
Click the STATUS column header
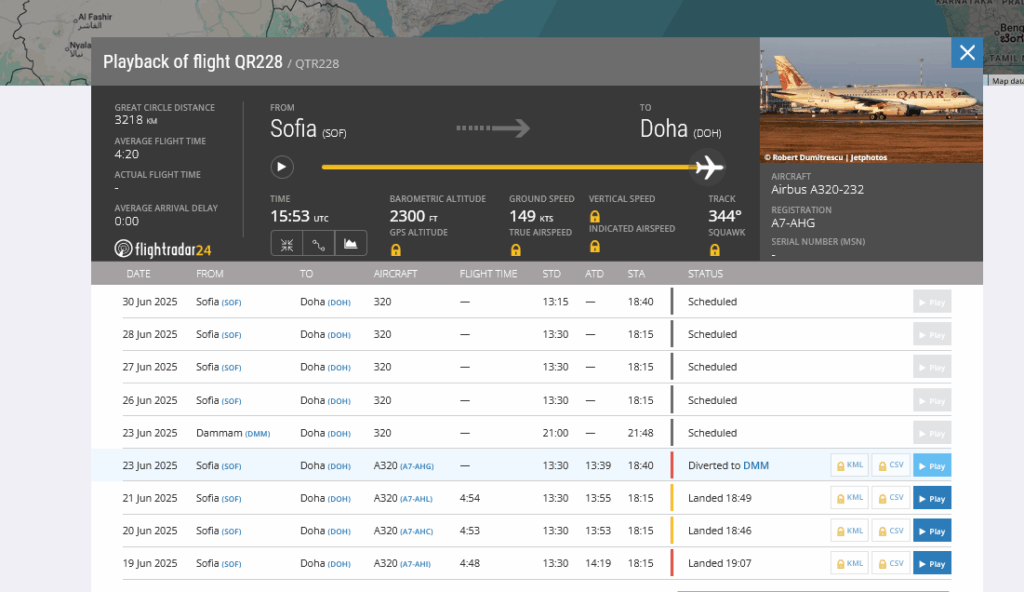click(x=705, y=274)
